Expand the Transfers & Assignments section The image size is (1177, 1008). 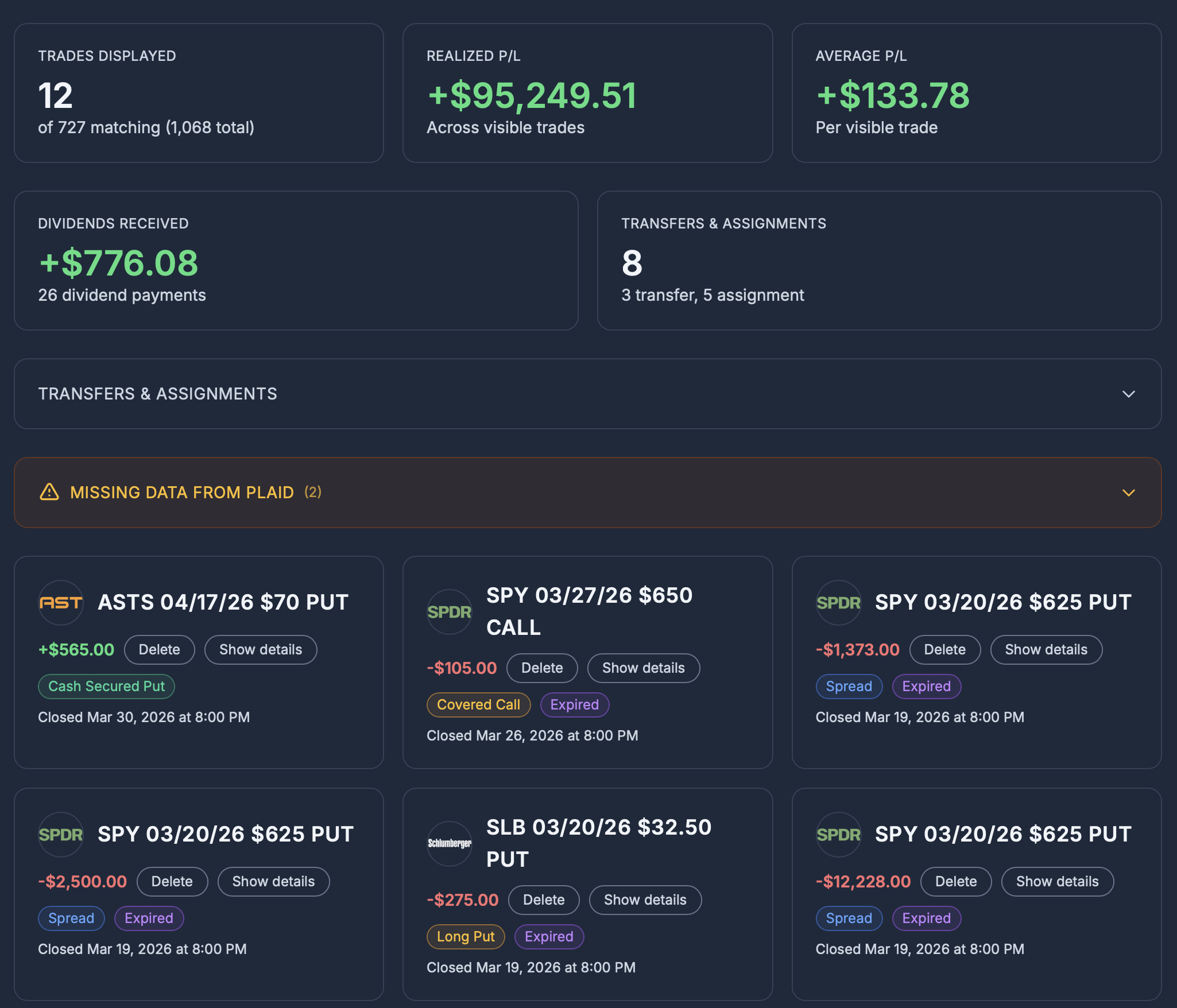1128,394
